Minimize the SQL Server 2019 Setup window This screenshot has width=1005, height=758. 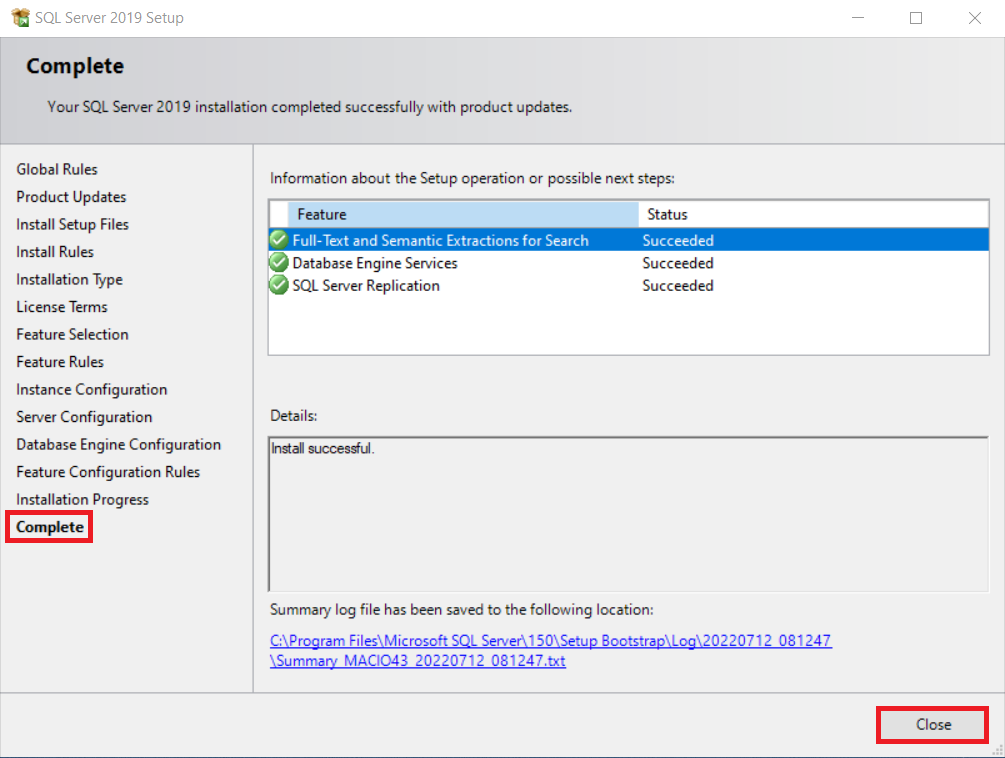point(858,18)
